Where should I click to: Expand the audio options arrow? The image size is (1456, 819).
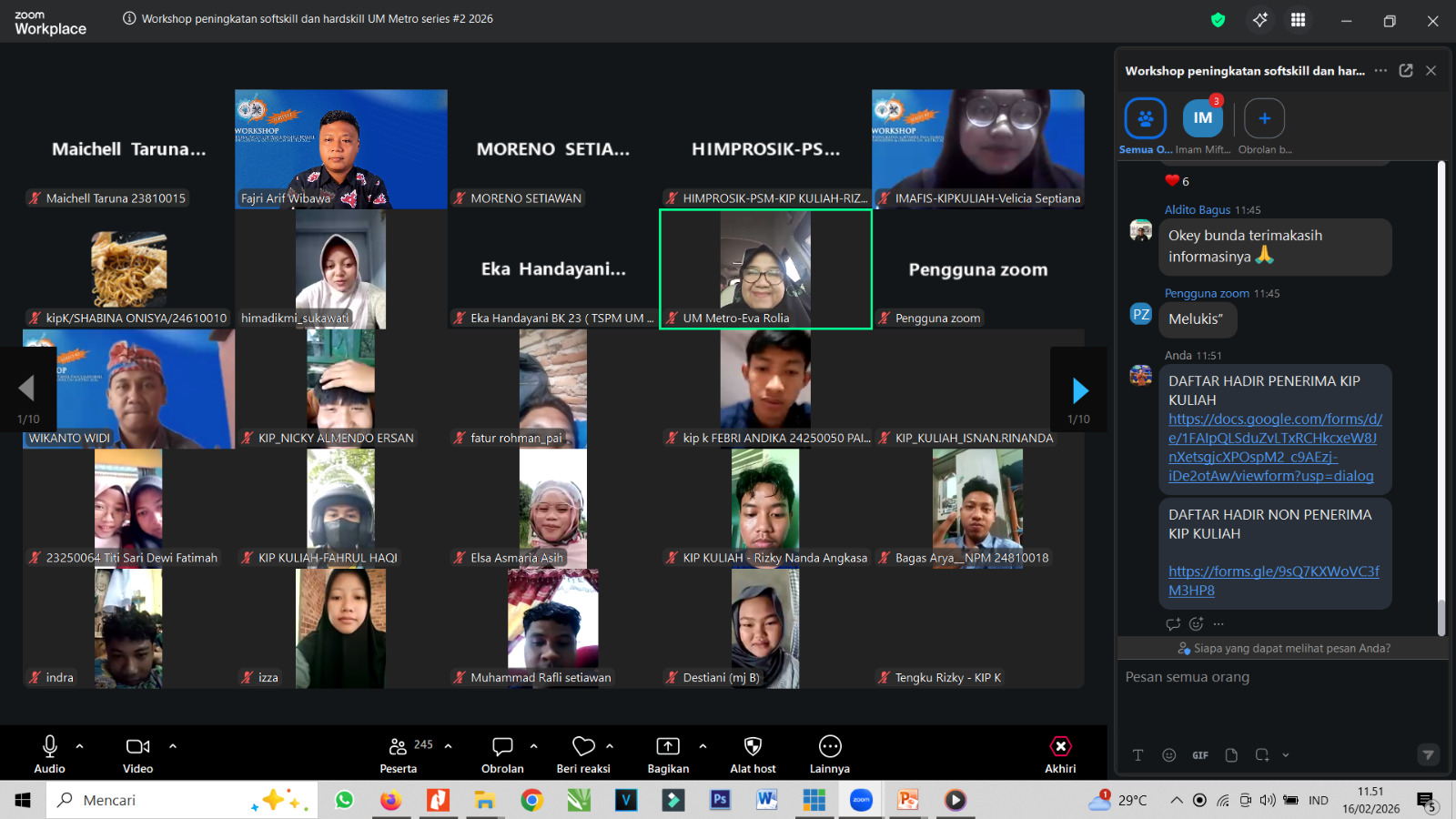pyautogui.click(x=80, y=746)
